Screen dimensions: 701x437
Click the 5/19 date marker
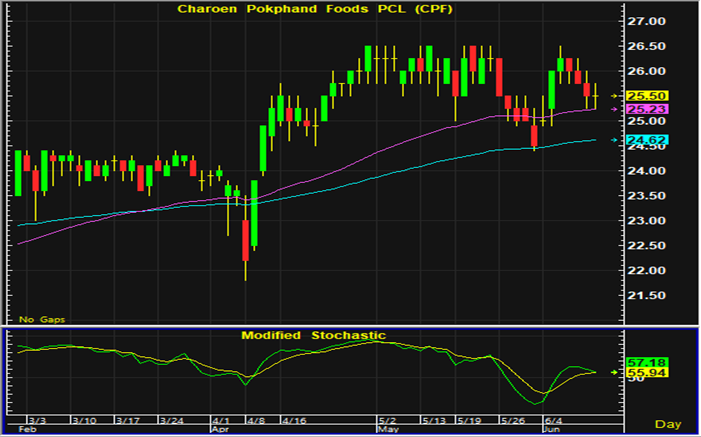tap(469, 421)
